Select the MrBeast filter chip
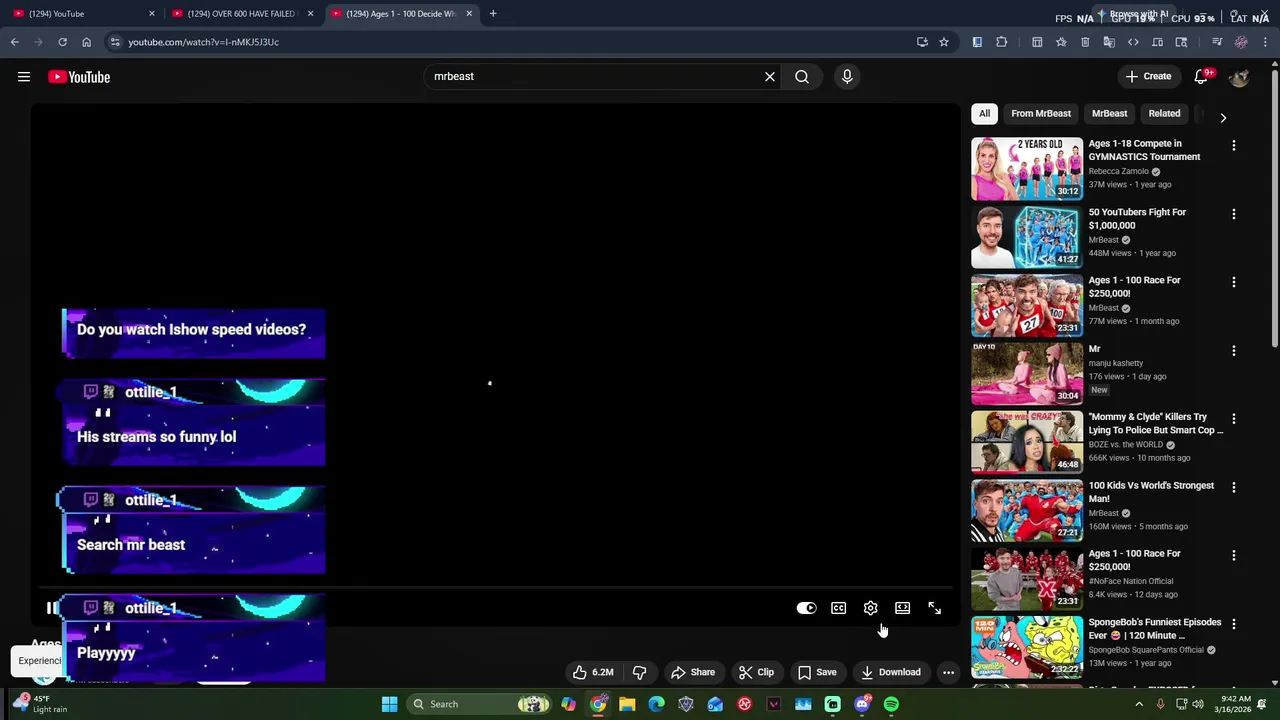The height and width of the screenshot is (720, 1280). (x=1109, y=114)
